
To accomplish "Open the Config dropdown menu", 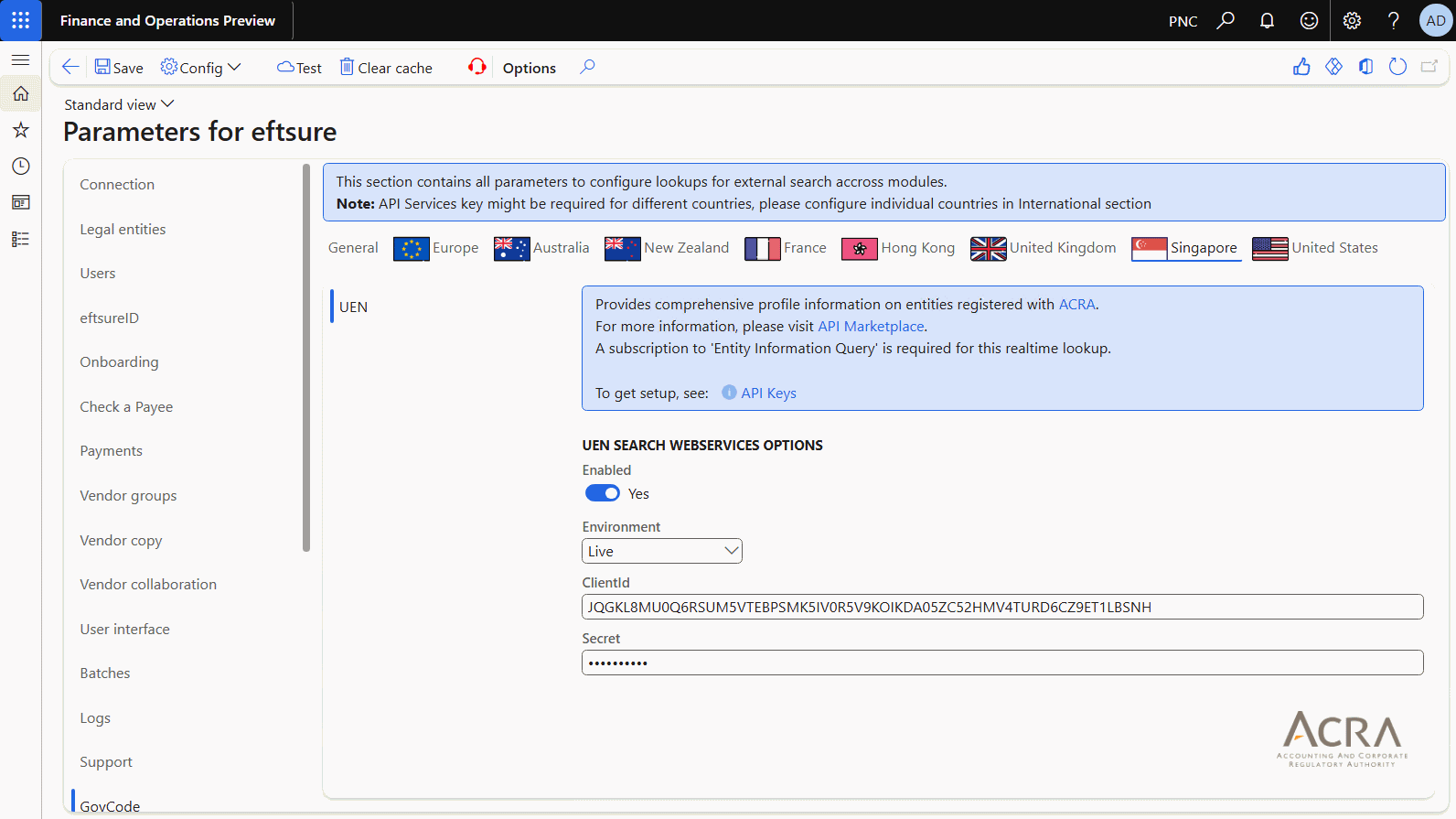I will click(x=200, y=68).
